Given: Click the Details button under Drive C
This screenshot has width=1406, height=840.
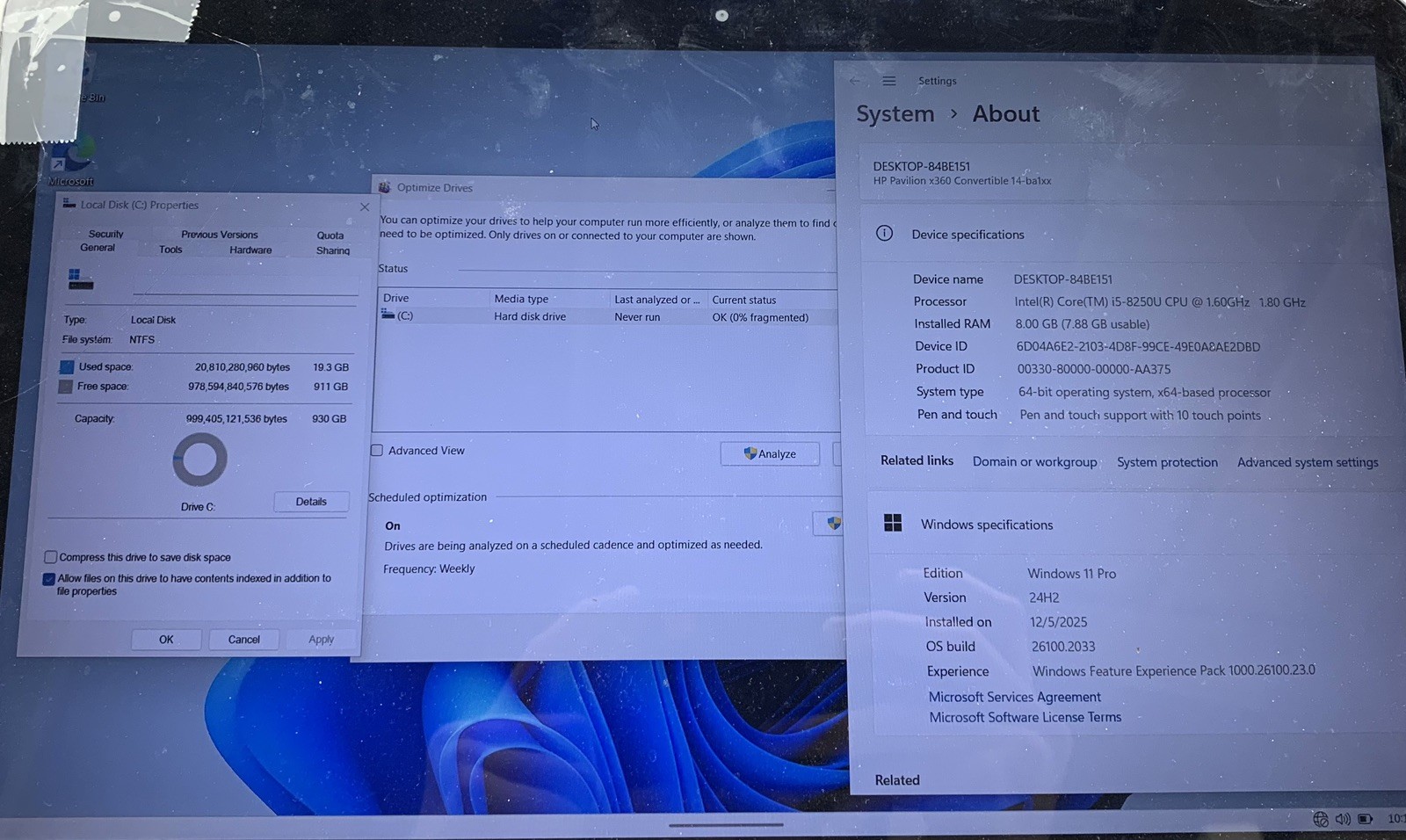Looking at the screenshot, I should 311,502.
